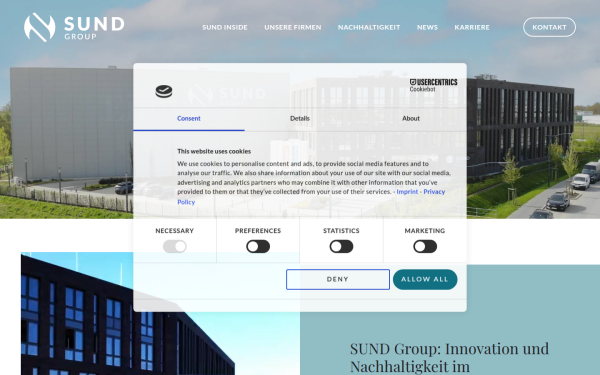This screenshot has height=375, width=600.
Task: Click the blue-windowed building photo thumbnail
Action: click(160, 313)
